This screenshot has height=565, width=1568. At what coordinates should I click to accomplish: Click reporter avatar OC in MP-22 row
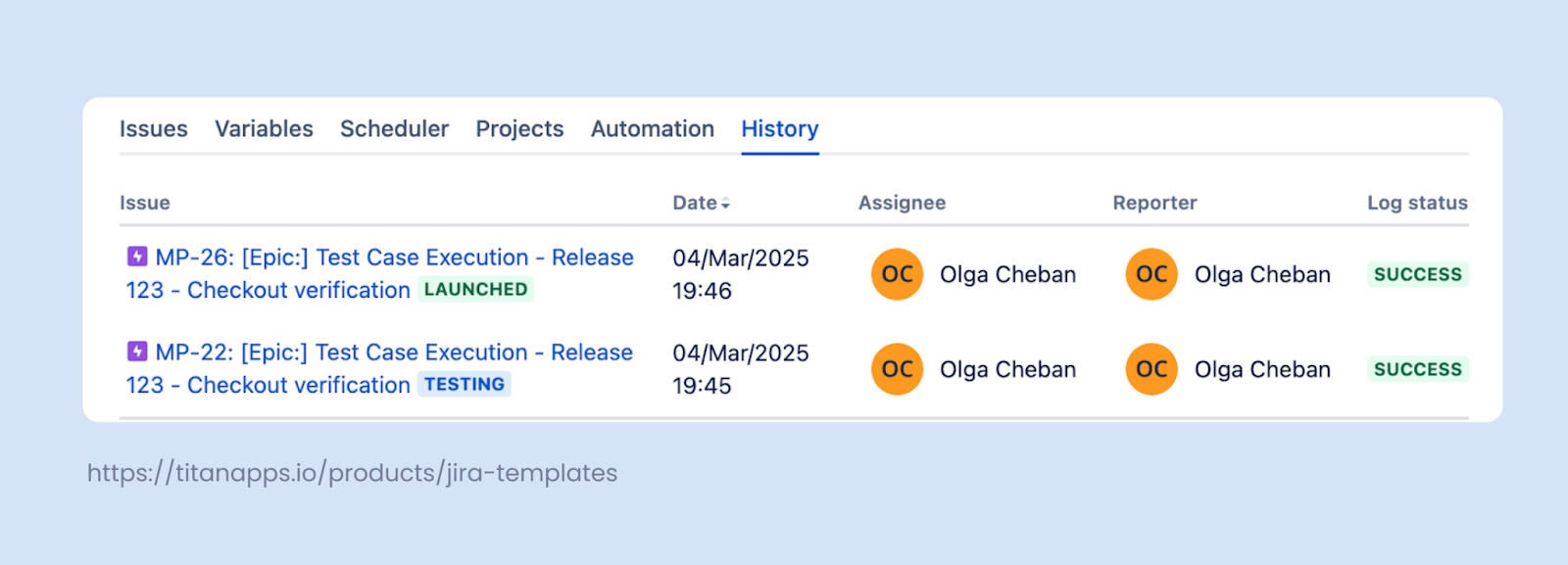point(1151,369)
